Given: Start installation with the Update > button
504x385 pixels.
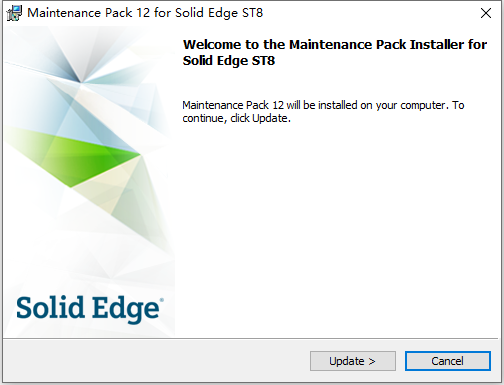Looking at the screenshot, I should point(353,361).
